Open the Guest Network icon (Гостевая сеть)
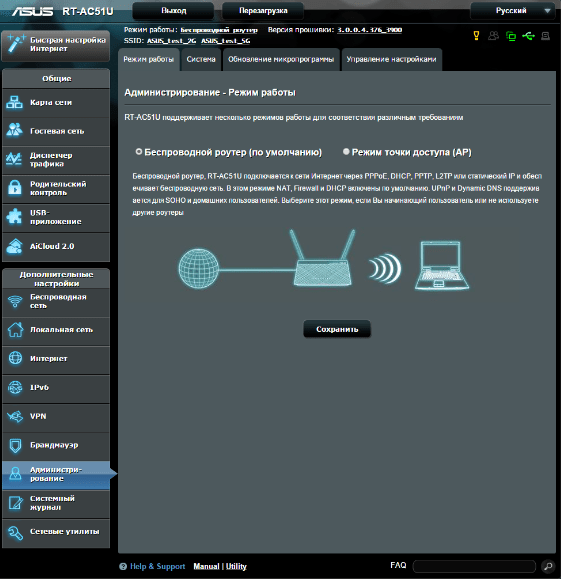The width and height of the screenshot is (561, 579). [14, 130]
